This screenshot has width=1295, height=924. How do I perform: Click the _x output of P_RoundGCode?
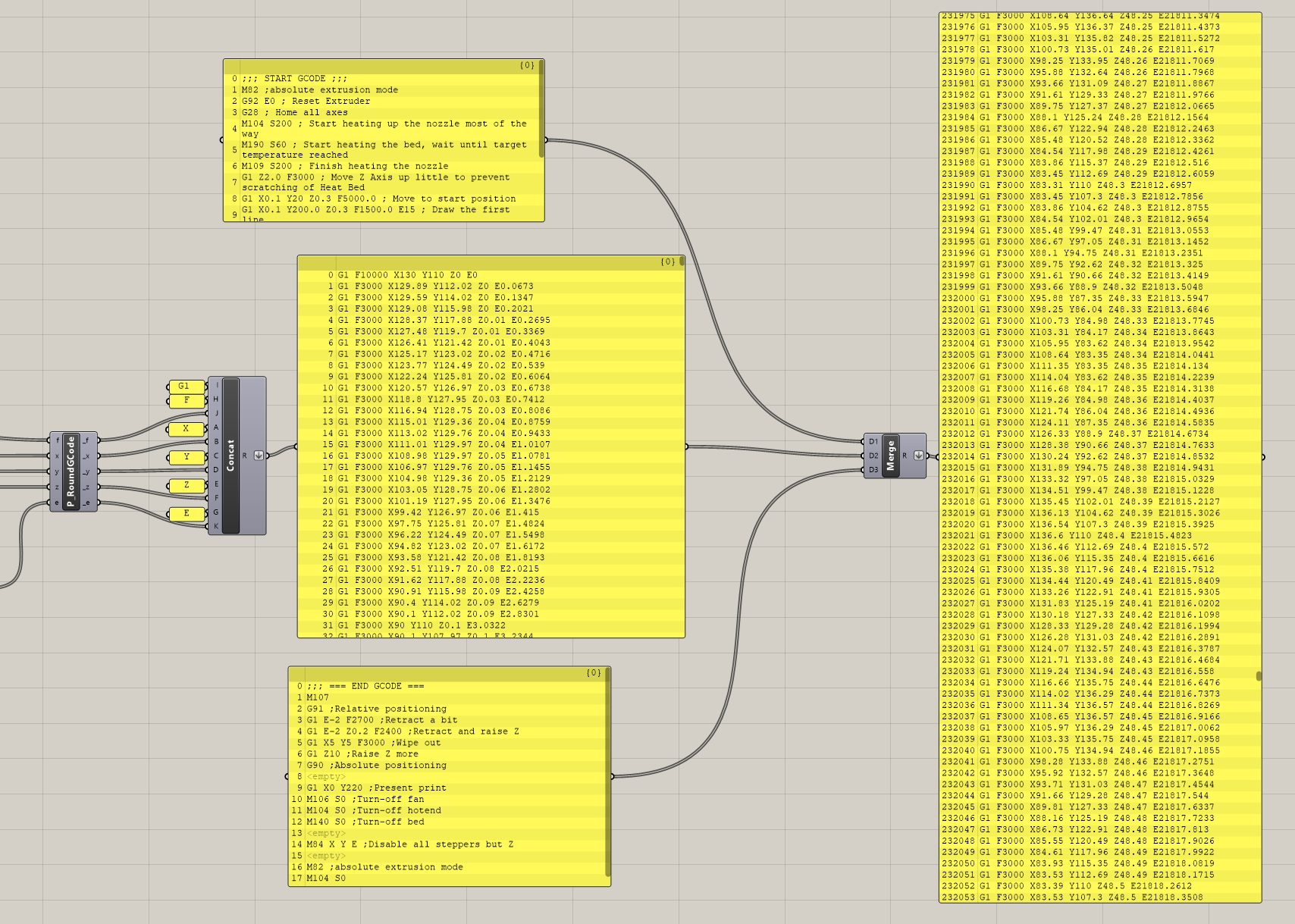click(87, 456)
